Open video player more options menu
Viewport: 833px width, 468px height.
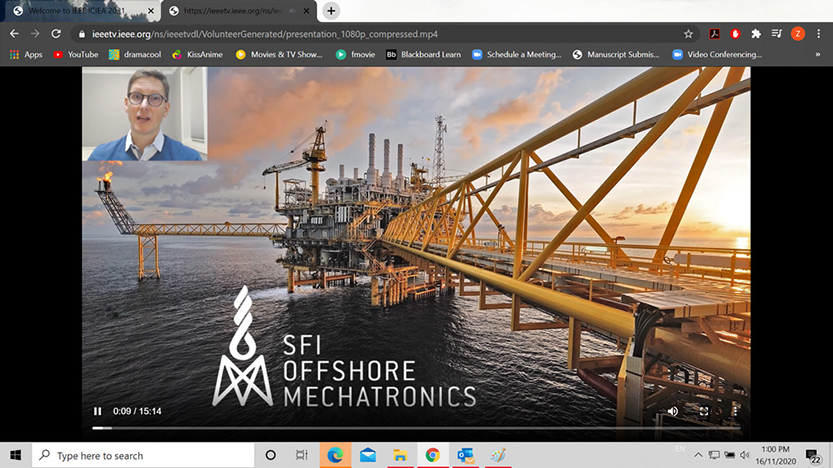[735, 411]
